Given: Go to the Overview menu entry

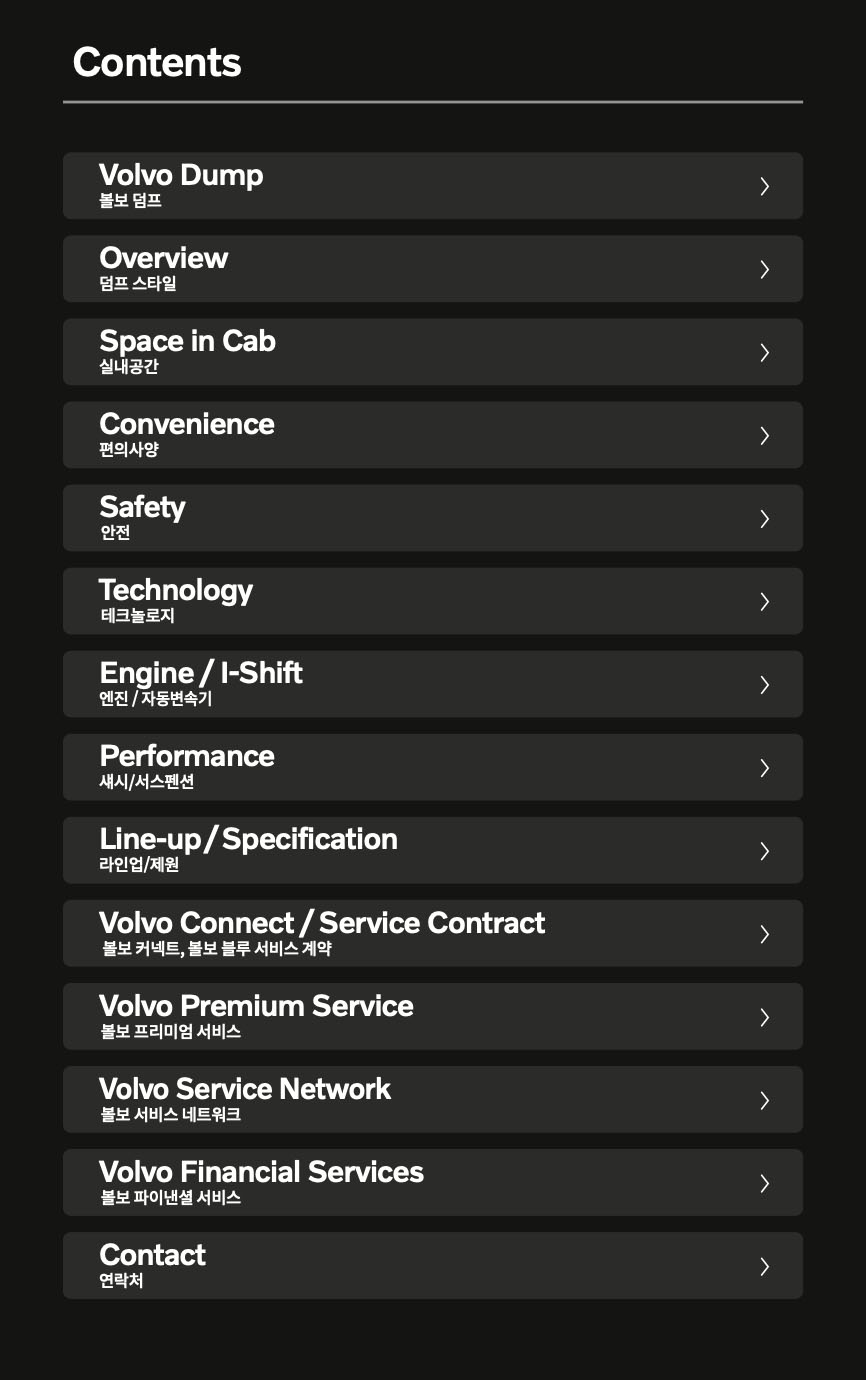Looking at the screenshot, I should [164, 259].
